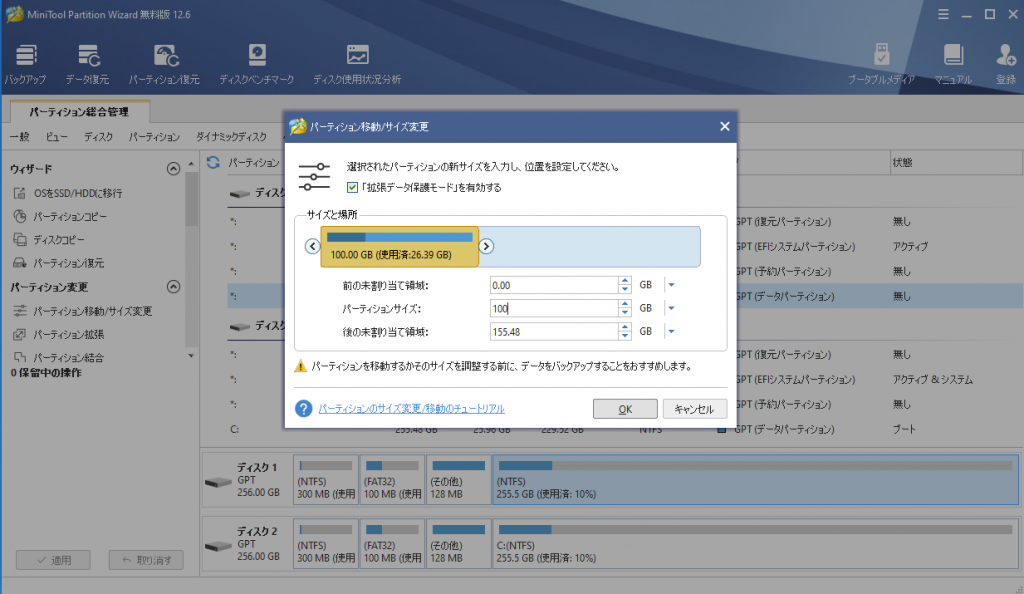The height and width of the screenshot is (594, 1024).
Task: Open the パーティション menu
Action: tap(154, 136)
